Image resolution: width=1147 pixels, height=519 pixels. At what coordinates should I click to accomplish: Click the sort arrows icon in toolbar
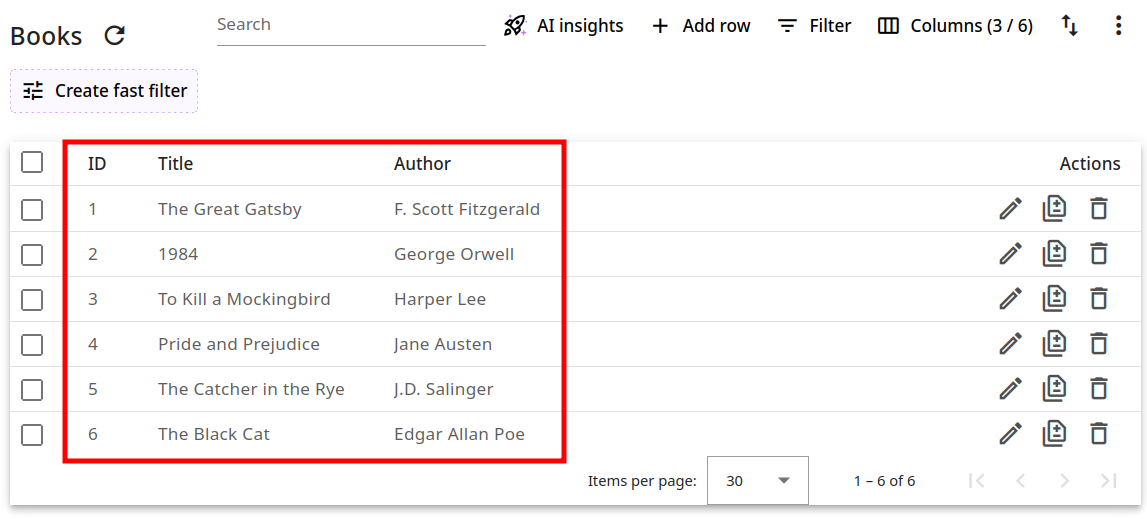[1069, 26]
